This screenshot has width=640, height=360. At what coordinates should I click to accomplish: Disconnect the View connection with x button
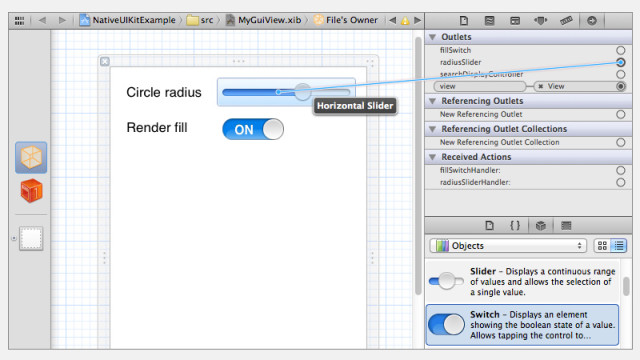tap(540, 87)
